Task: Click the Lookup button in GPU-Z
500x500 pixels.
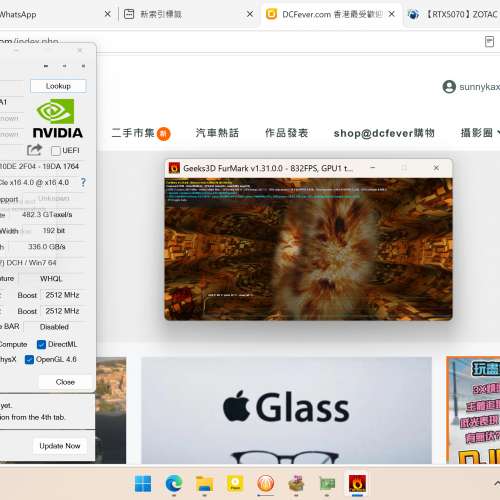Action: pyautogui.click(x=58, y=86)
